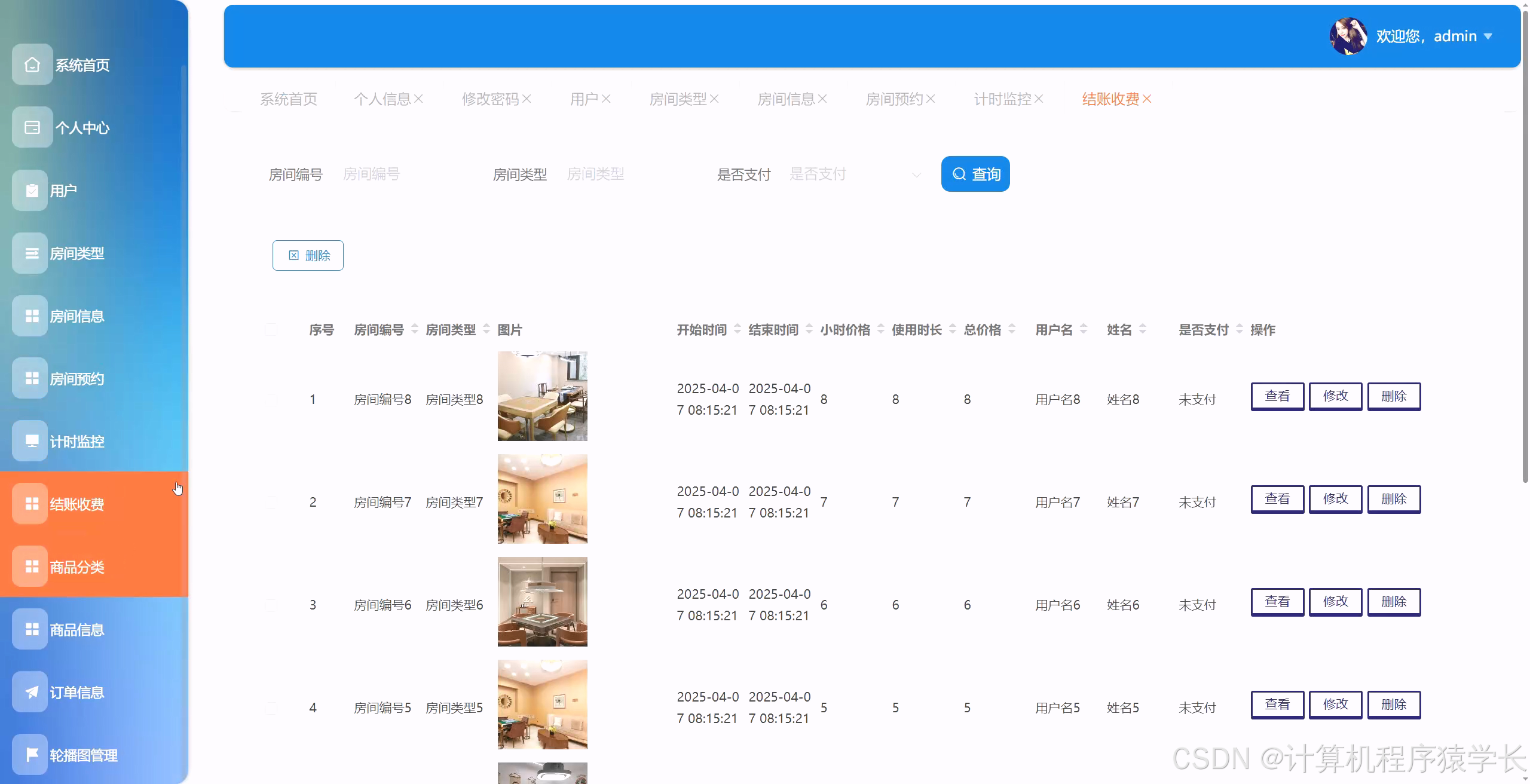Check the select-all checkbox in table header
The image size is (1530, 784).
[272, 329]
